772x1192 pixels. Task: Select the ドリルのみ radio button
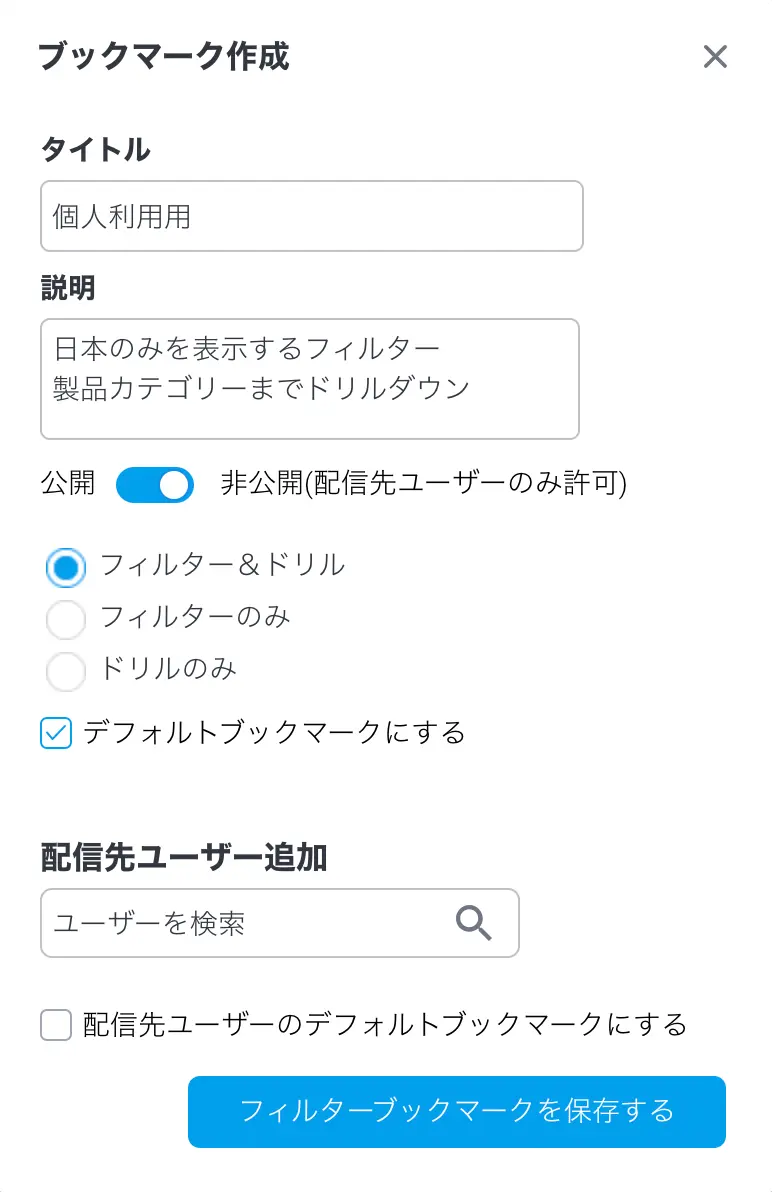pos(66,671)
